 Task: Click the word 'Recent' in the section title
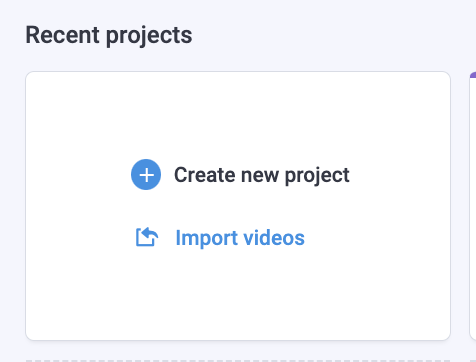point(62,35)
